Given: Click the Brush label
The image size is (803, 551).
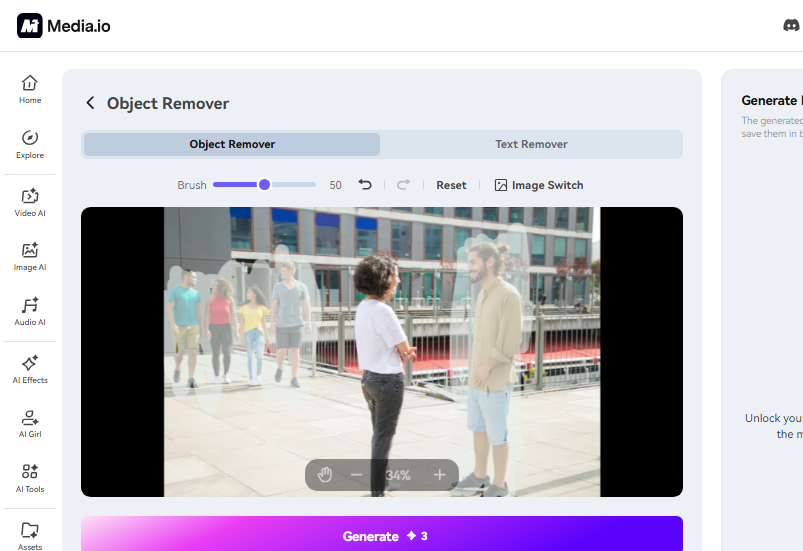Looking at the screenshot, I should (x=192, y=185).
